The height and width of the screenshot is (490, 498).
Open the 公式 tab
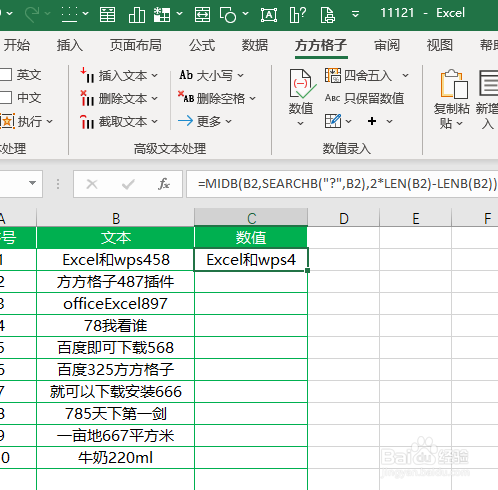(x=202, y=45)
